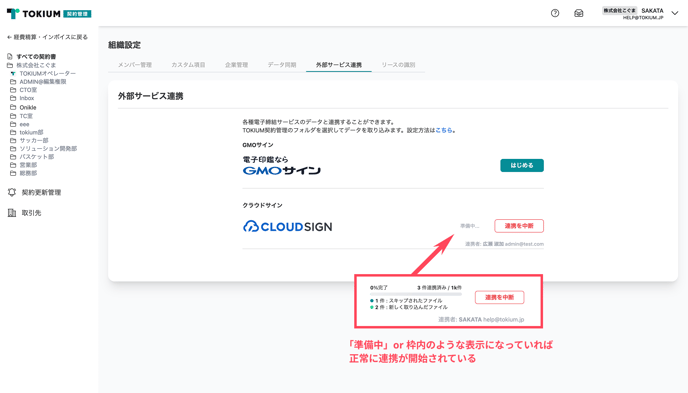Switch to the リースの識別 tab
This screenshot has height=393, width=688.
coord(398,65)
